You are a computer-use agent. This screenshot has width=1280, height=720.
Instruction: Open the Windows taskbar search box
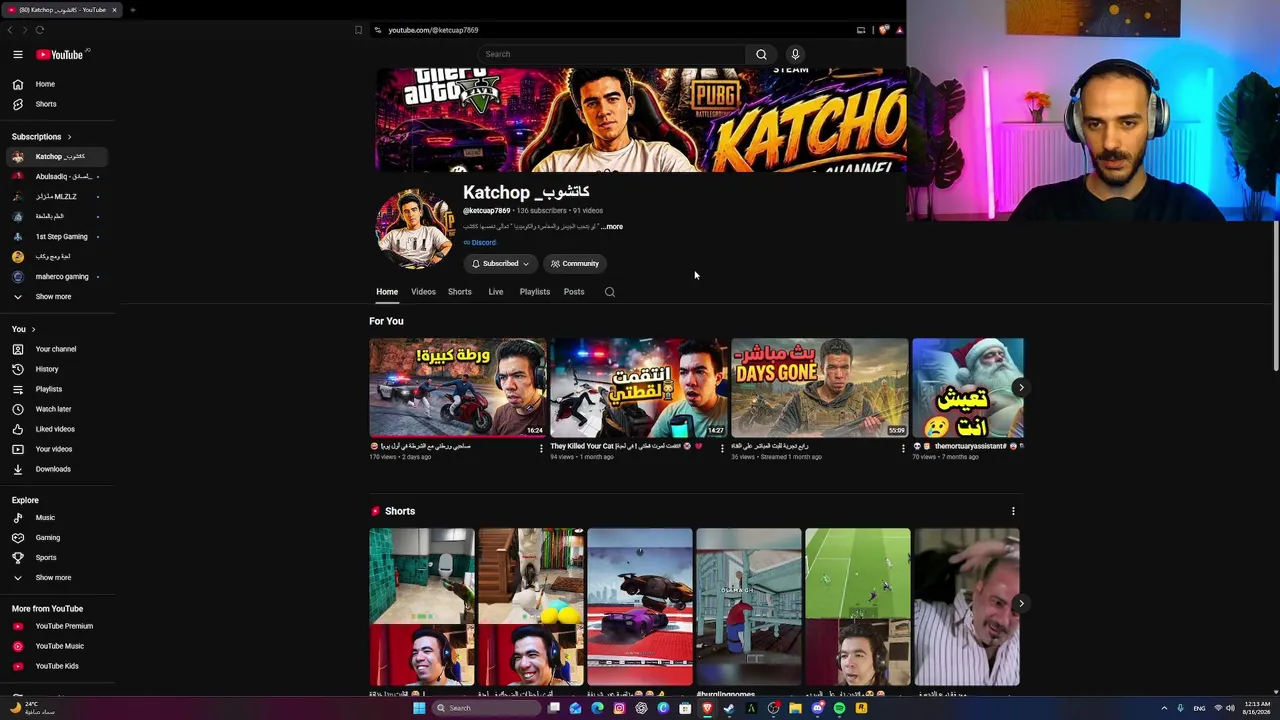pyautogui.click(x=486, y=708)
